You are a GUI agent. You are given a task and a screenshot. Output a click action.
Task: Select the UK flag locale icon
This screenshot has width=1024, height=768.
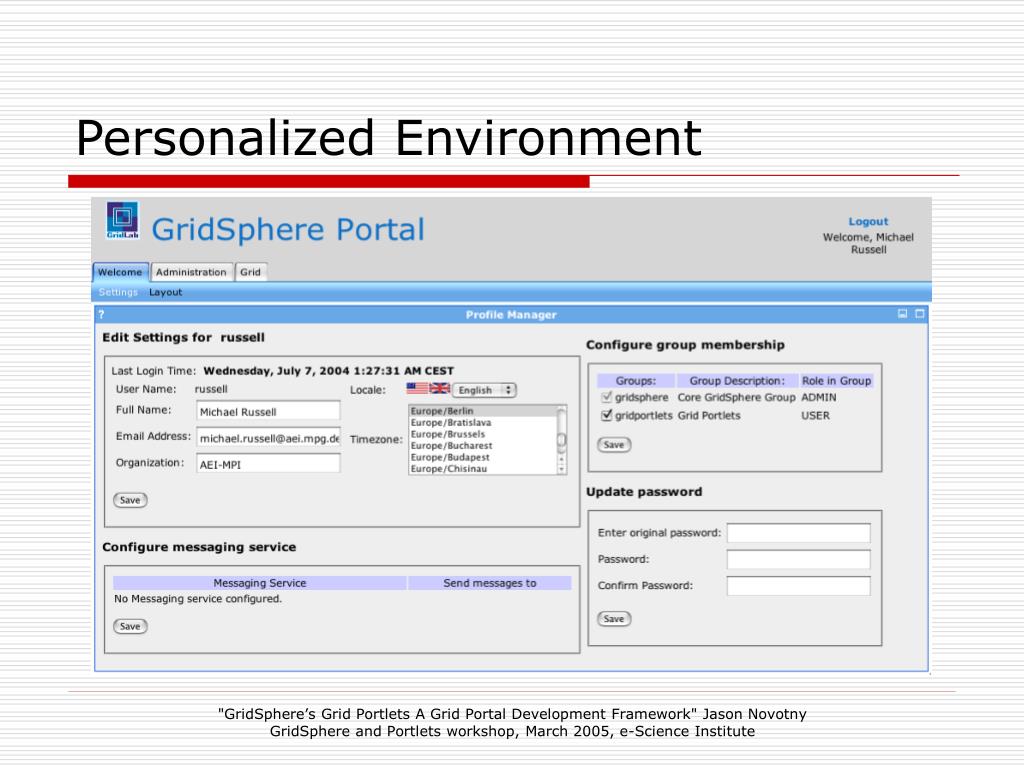[x=440, y=389]
